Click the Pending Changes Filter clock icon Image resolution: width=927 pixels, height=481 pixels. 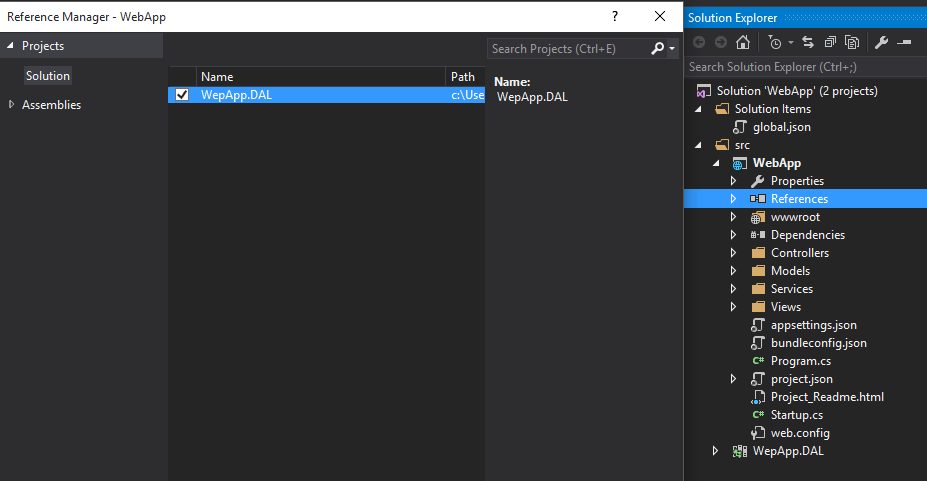point(774,42)
